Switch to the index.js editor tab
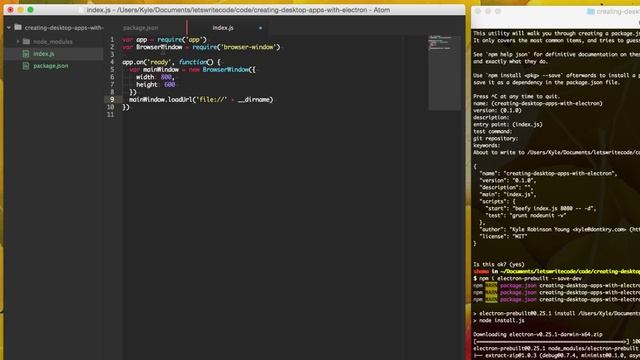Screen dimensions: 640x360 tap(223, 28)
